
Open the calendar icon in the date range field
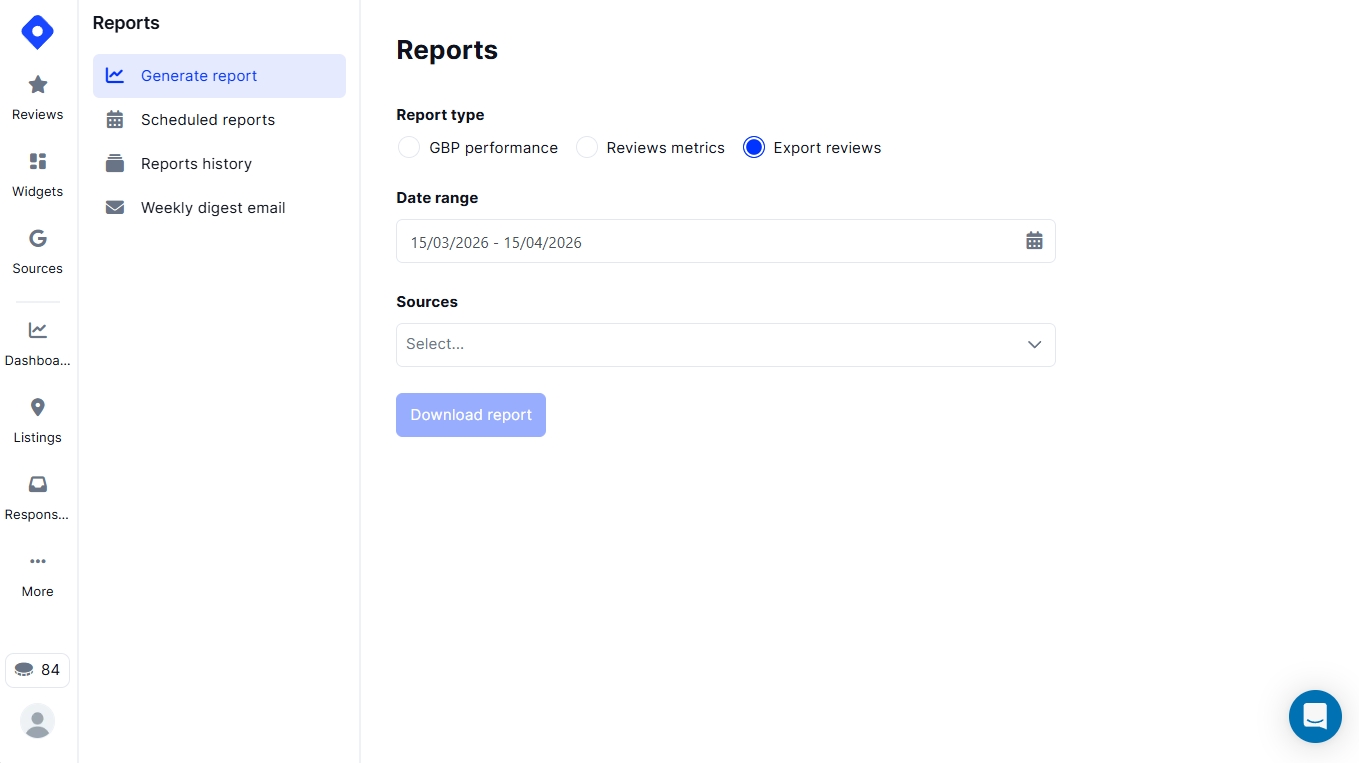pyautogui.click(x=1034, y=241)
